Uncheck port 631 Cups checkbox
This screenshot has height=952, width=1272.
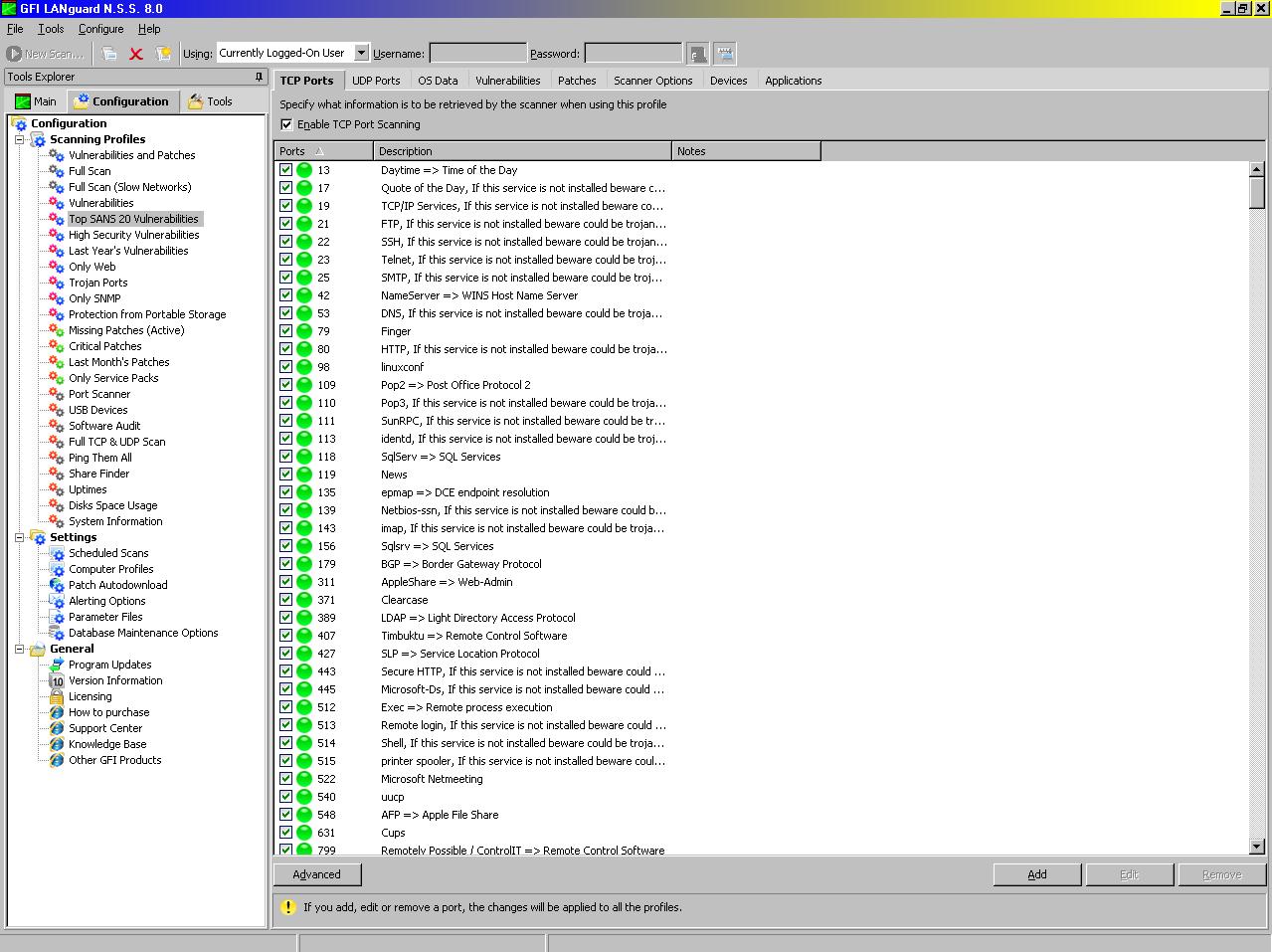285,833
